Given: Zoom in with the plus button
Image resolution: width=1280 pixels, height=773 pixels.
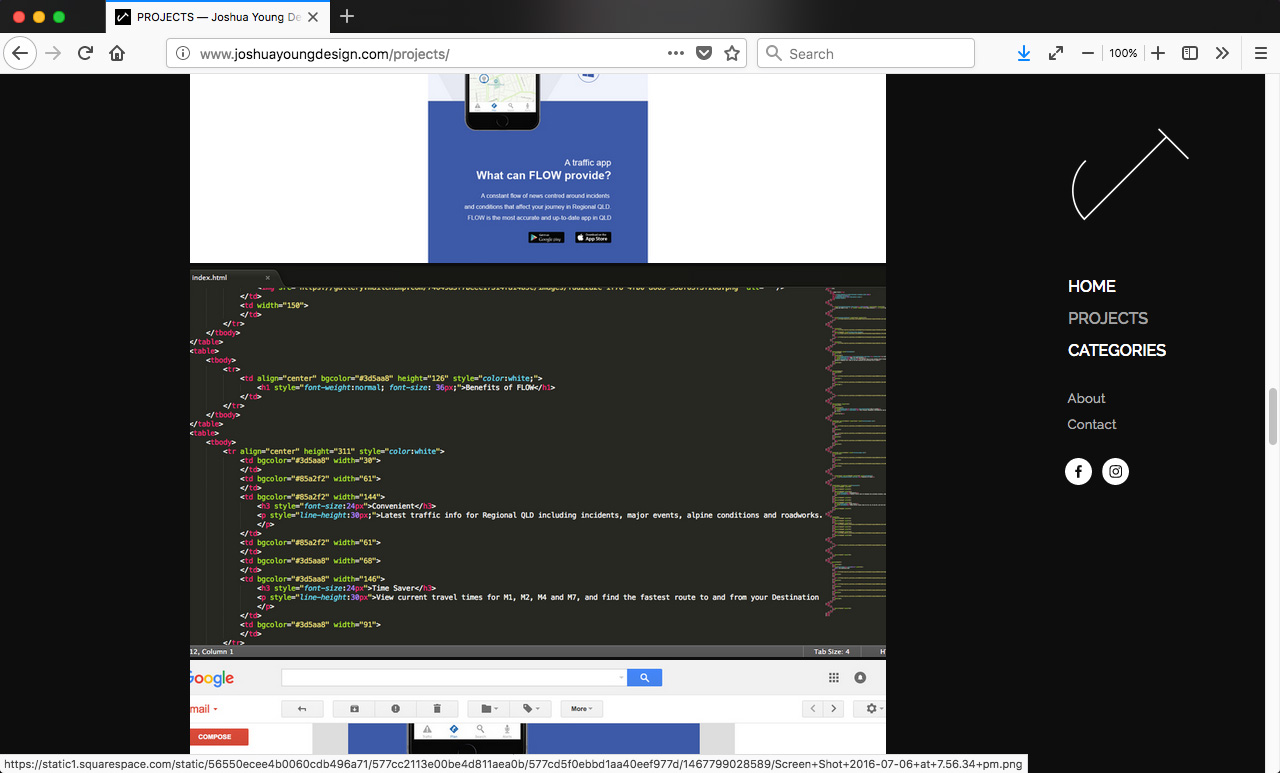Looking at the screenshot, I should [1158, 53].
